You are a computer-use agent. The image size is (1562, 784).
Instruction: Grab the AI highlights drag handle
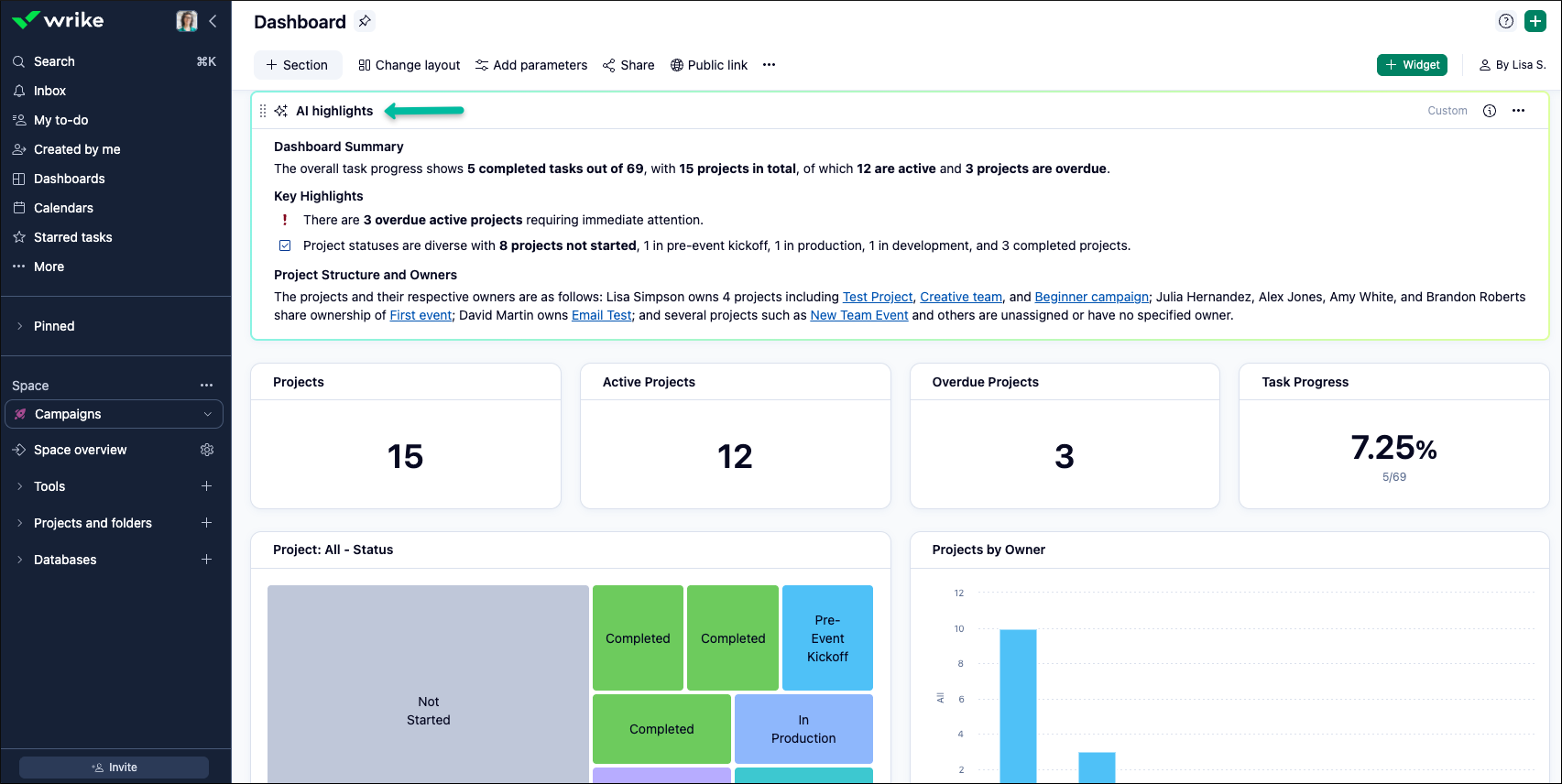click(x=263, y=111)
